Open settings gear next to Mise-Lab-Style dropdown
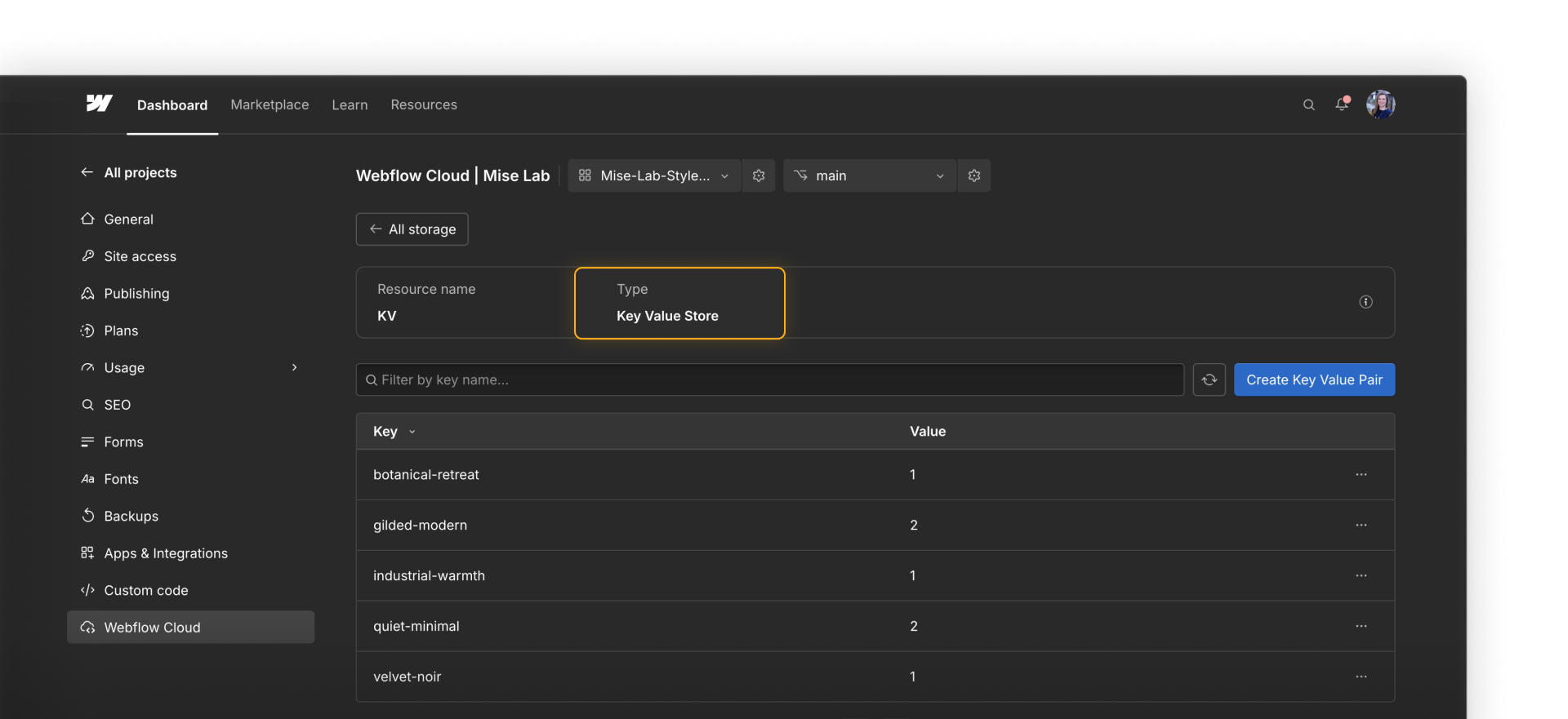This screenshot has width=1568, height=719. coord(759,175)
